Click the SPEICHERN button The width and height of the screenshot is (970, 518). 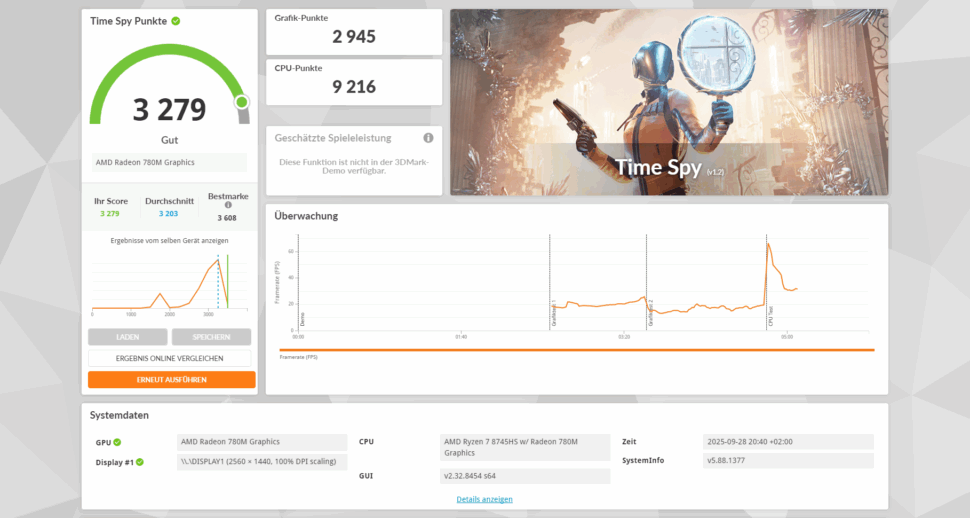(212, 337)
